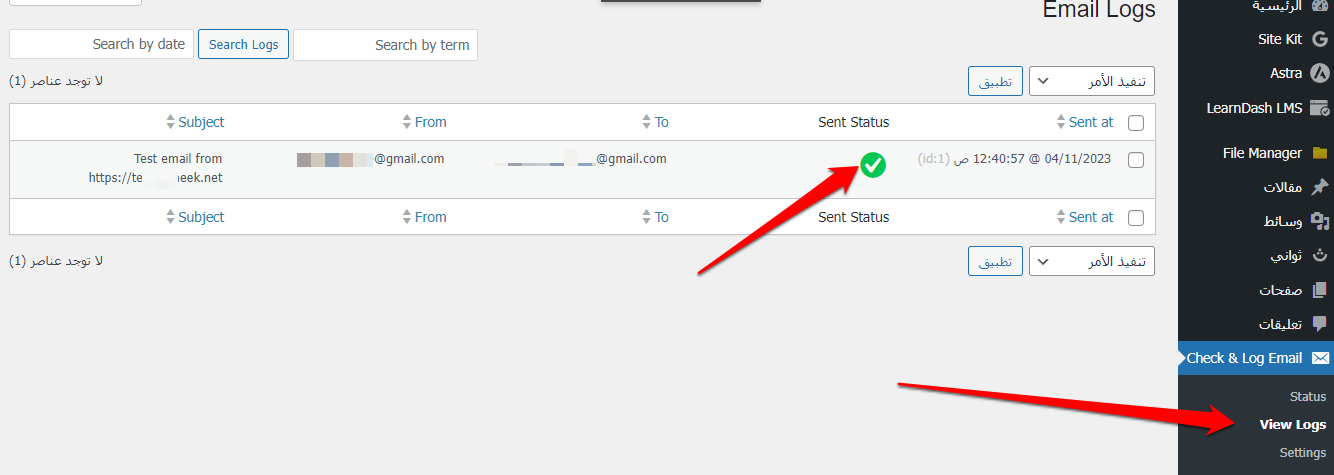Open Settings under Check & Log Email
This screenshot has width=1334, height=475.
1302,453
